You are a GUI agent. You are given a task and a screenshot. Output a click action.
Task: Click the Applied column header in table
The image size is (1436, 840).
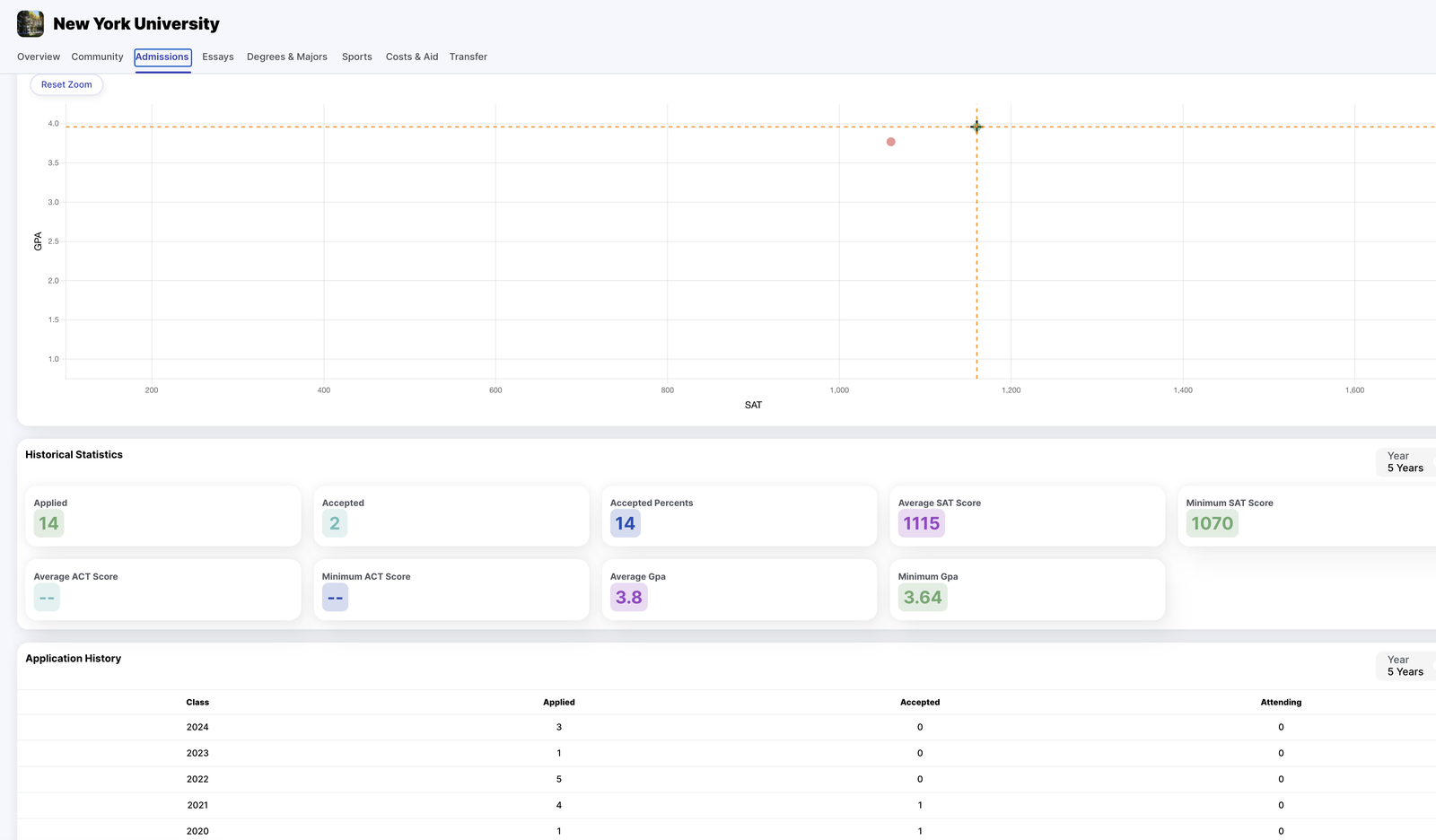pos(559,702)
